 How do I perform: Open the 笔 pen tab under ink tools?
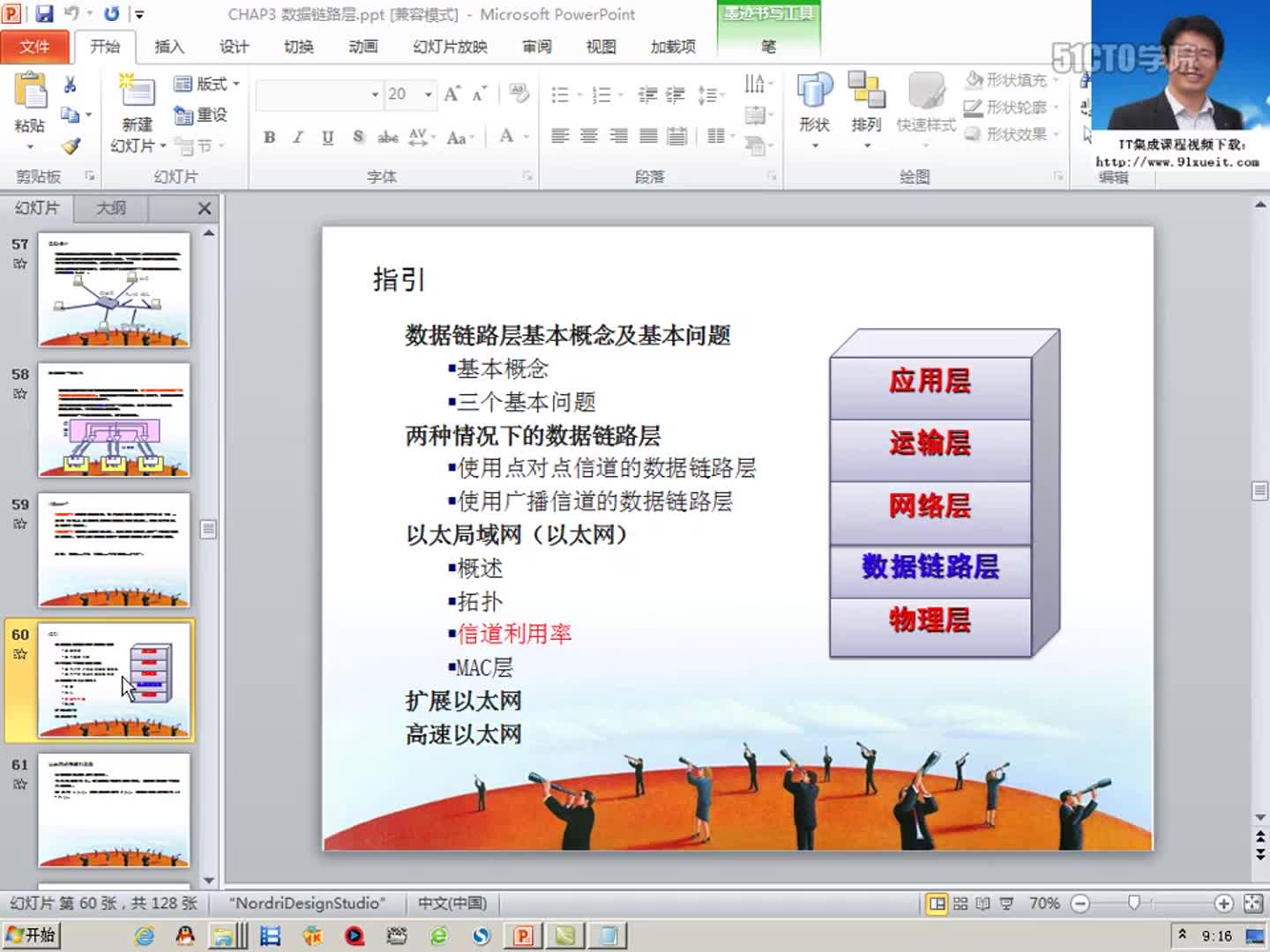(x=768, y=46)
